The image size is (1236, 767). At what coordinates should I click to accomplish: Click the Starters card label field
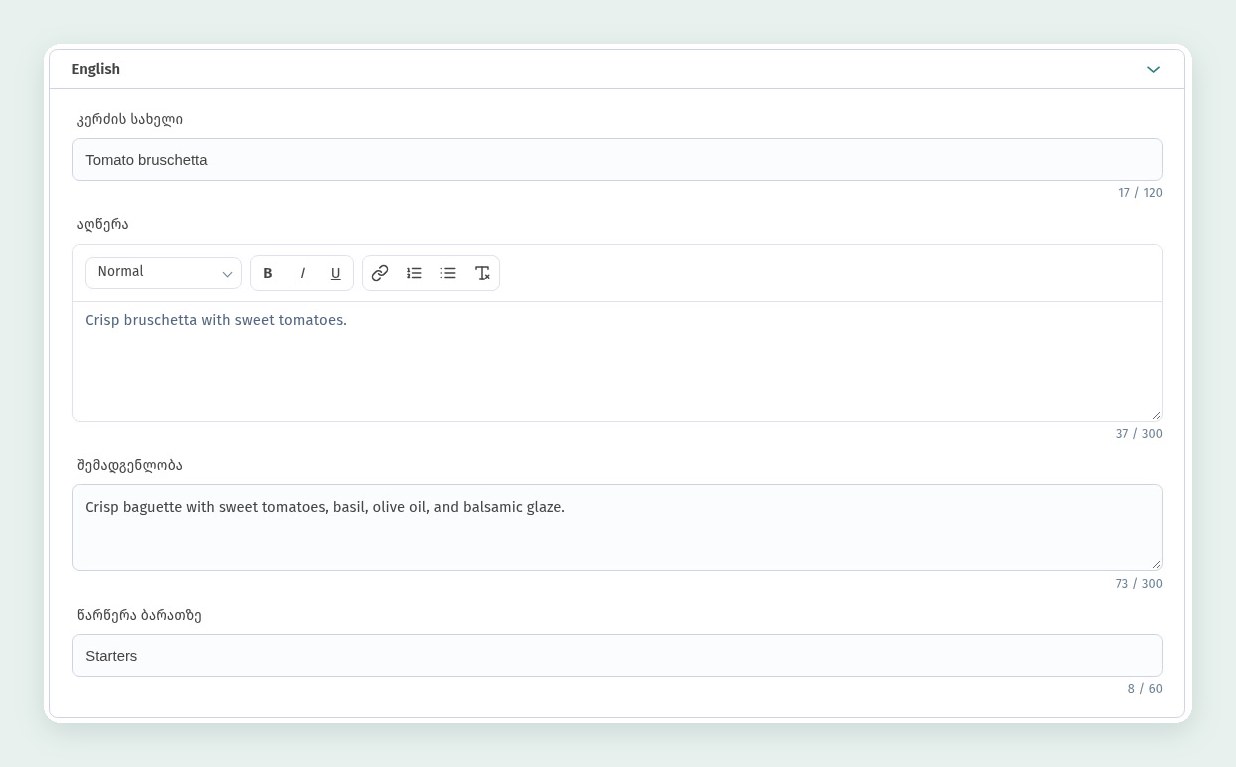click(x=617, y=656)
